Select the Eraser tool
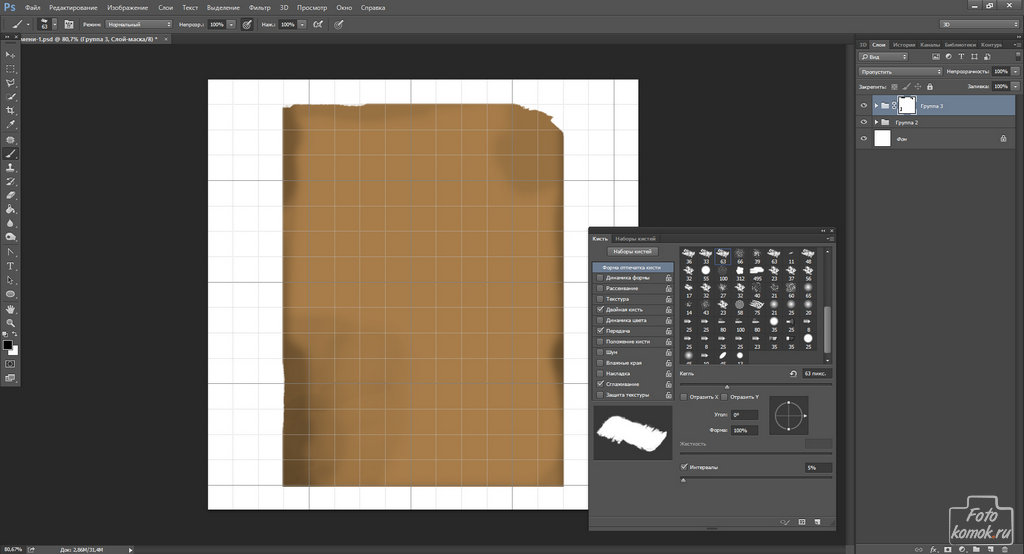1024x554 pixels. tap(10, 195)
